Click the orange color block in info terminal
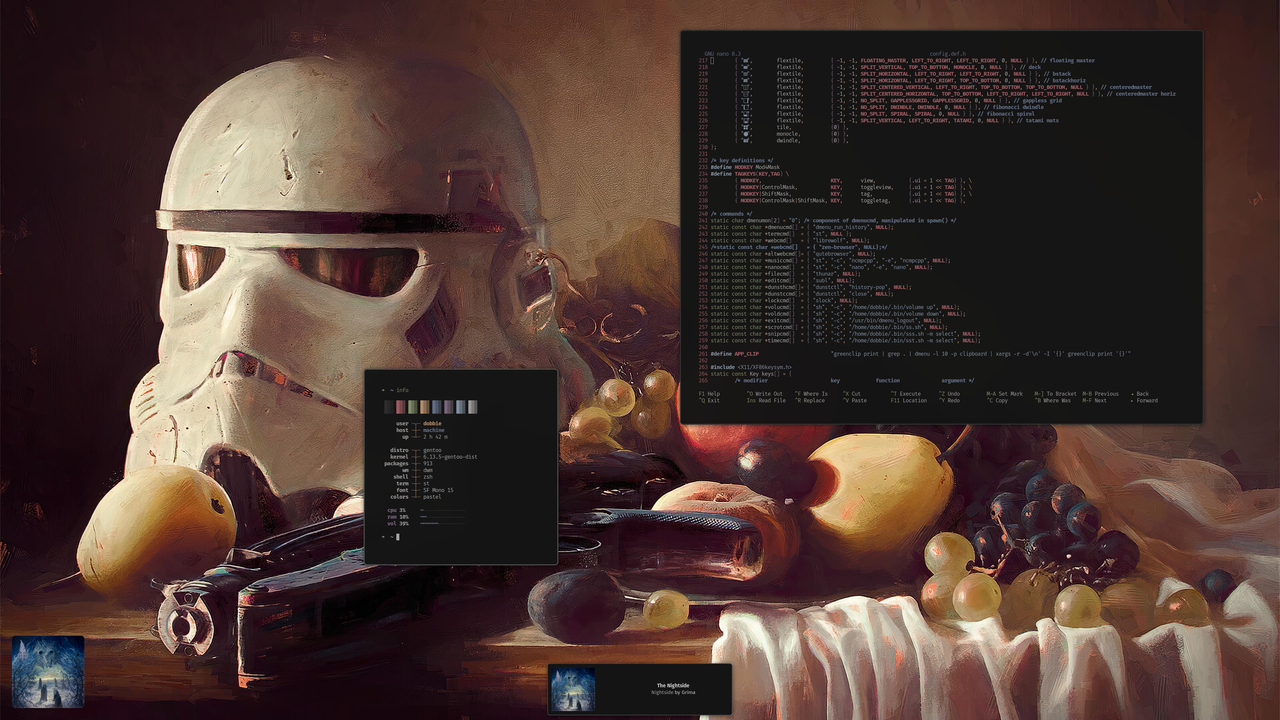1280x720 pixels. (x=425, y=407)
